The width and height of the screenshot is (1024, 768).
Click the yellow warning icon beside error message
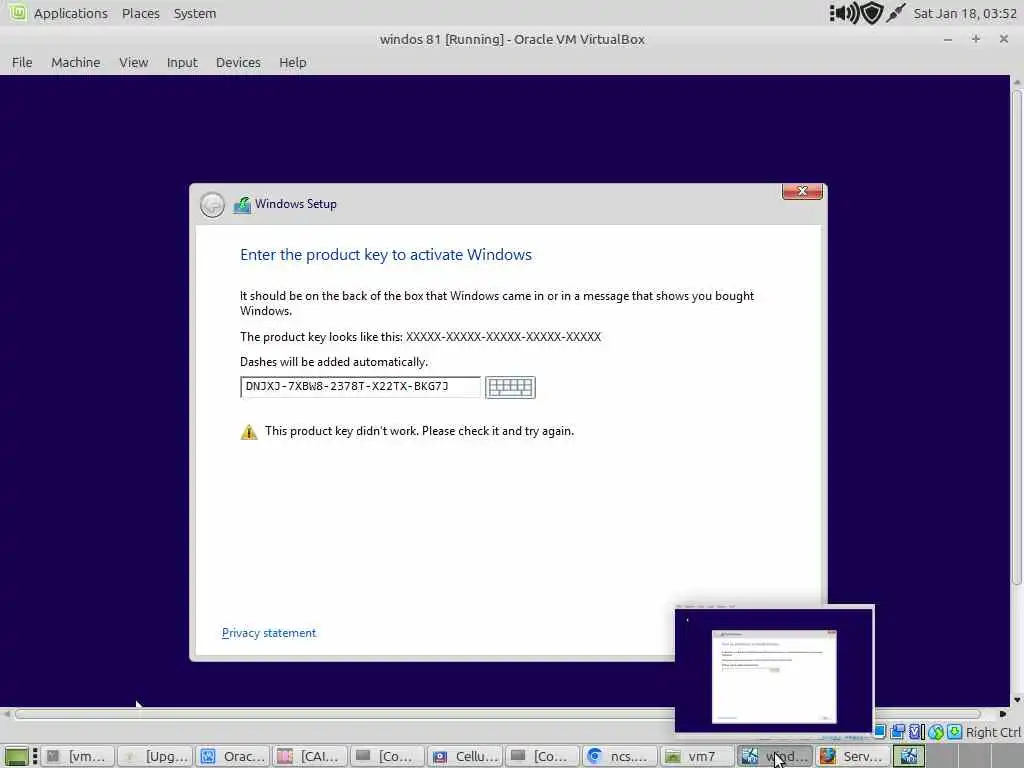point(249,432)
